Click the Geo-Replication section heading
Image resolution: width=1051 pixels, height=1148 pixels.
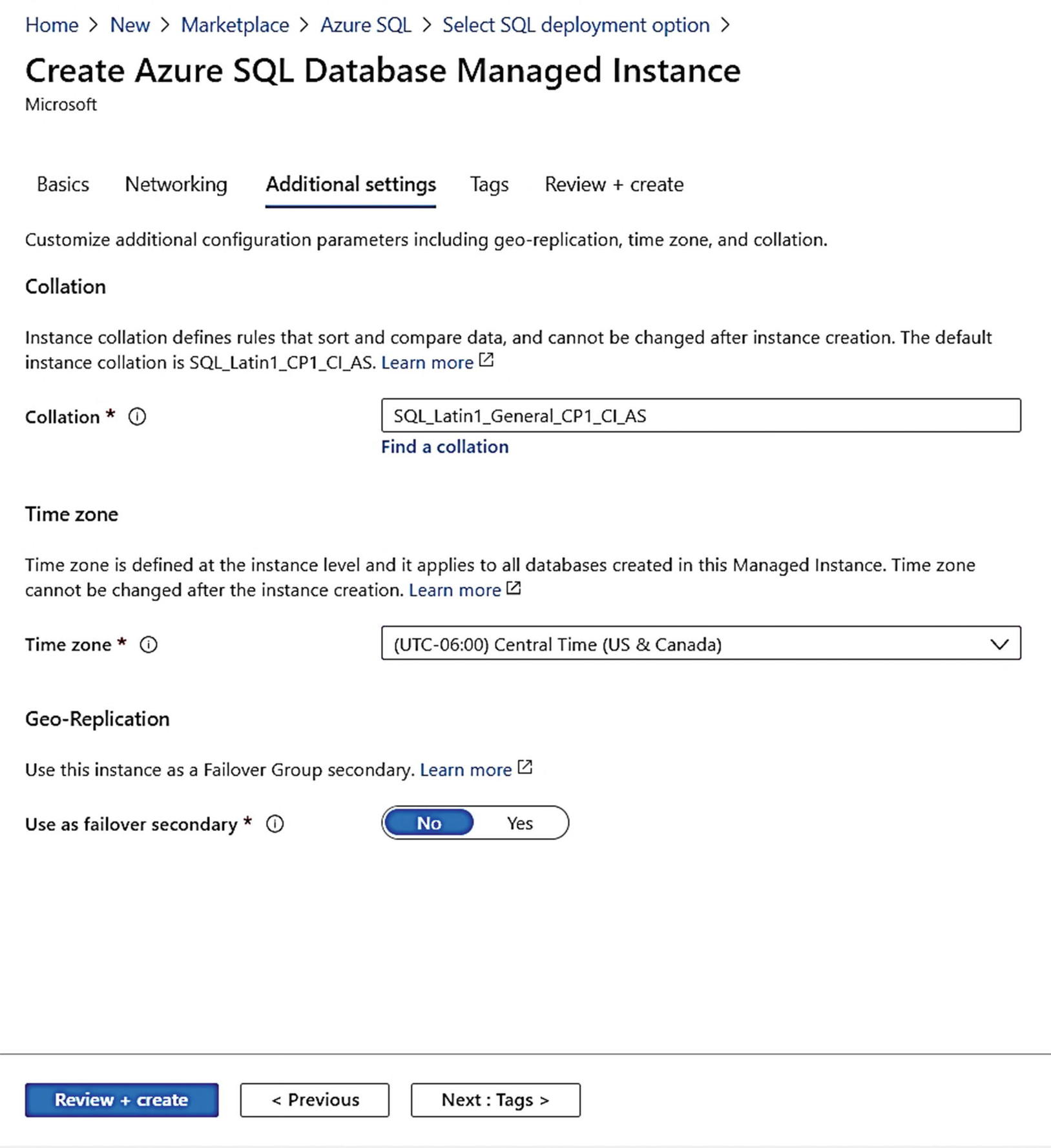click(98, 719)
